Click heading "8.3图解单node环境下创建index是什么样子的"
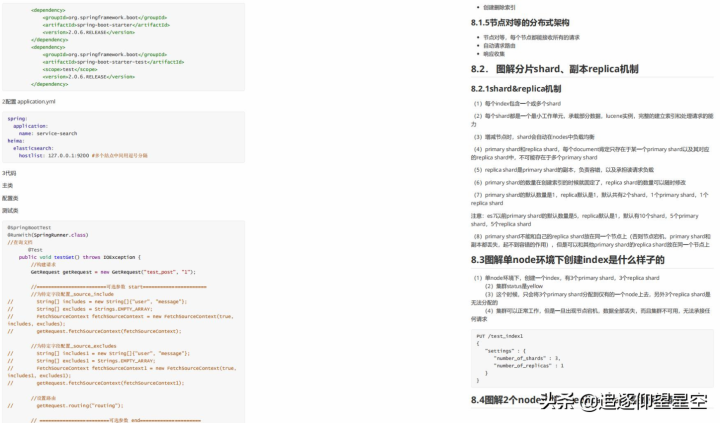The height and width of the screenshot is (423, 720). [568, 260]
